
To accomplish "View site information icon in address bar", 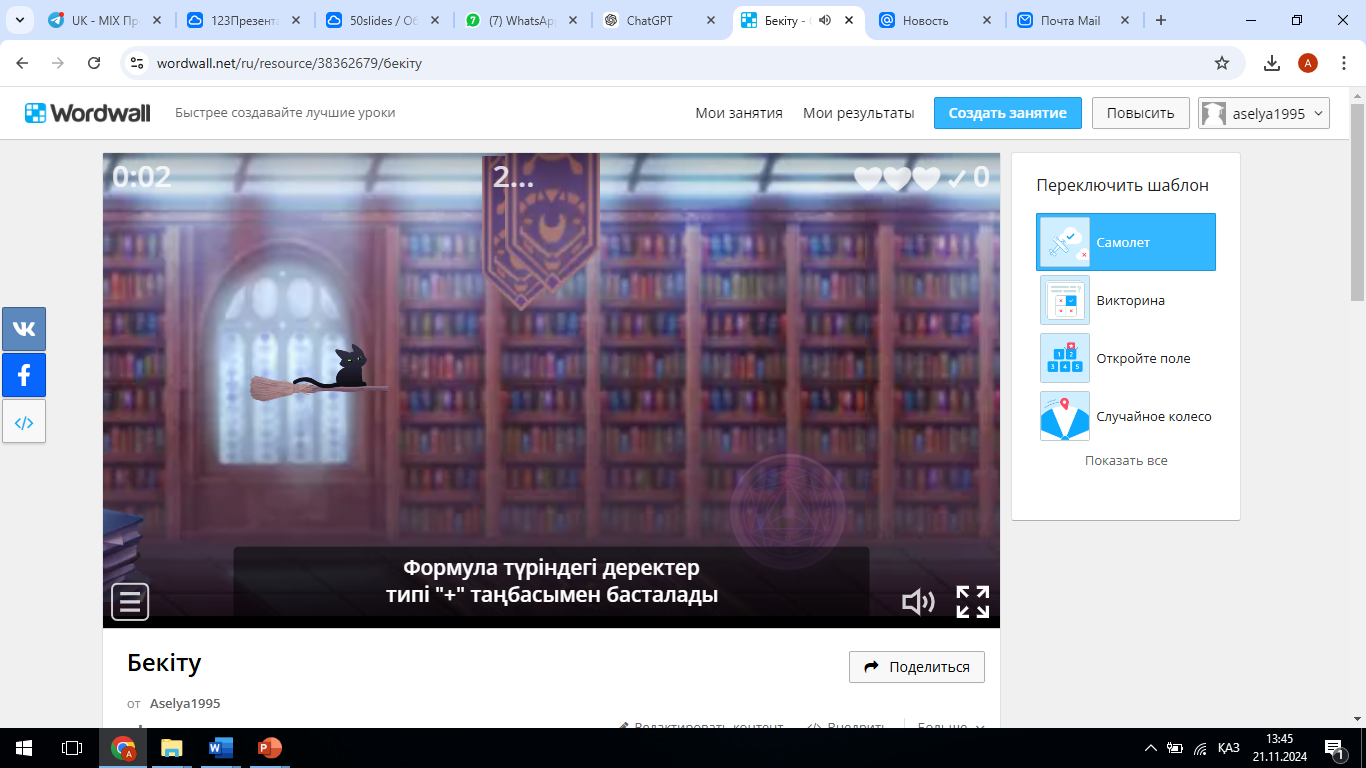I will tap(138, 63).
